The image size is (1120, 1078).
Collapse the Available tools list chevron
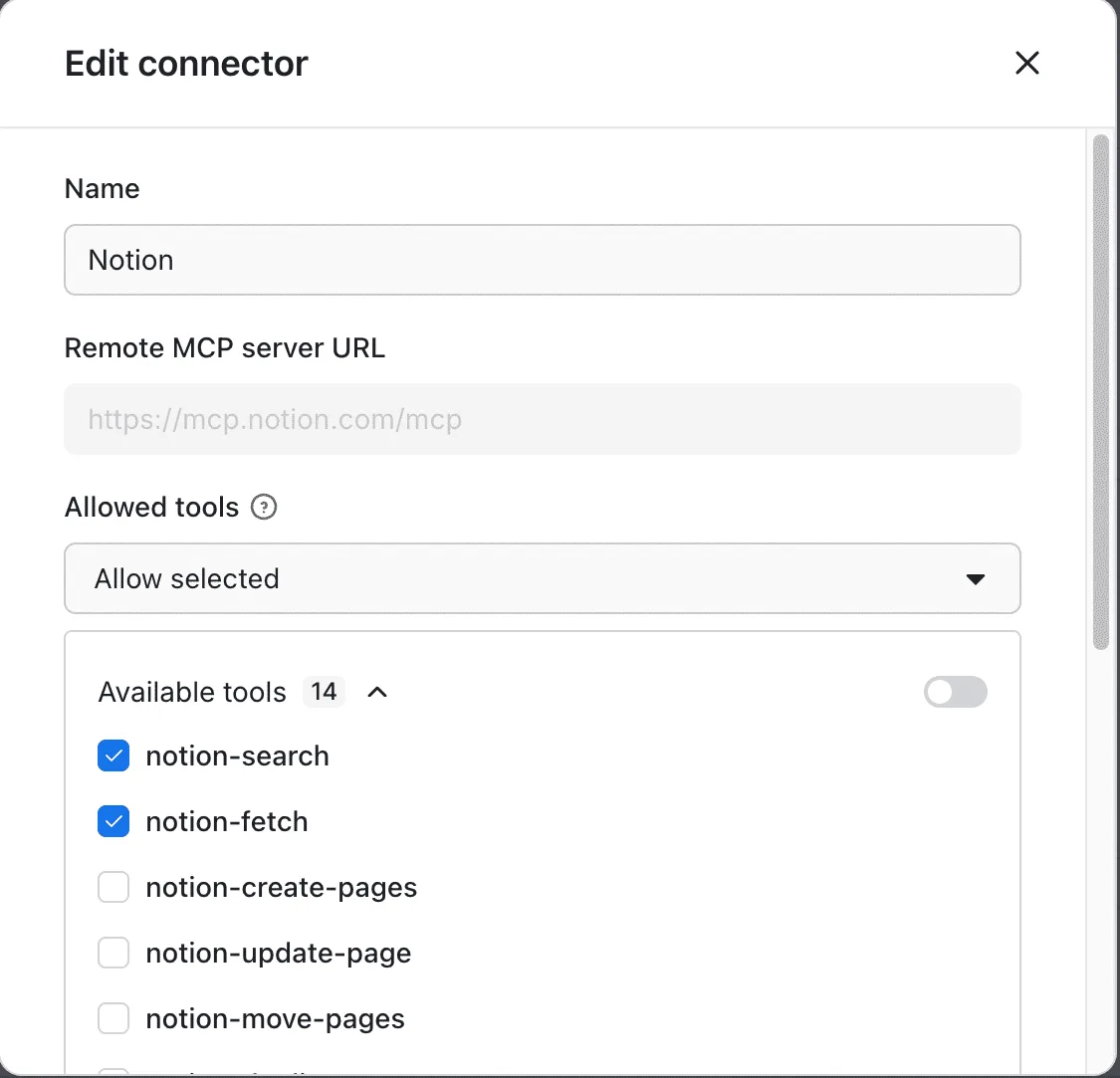377,692
